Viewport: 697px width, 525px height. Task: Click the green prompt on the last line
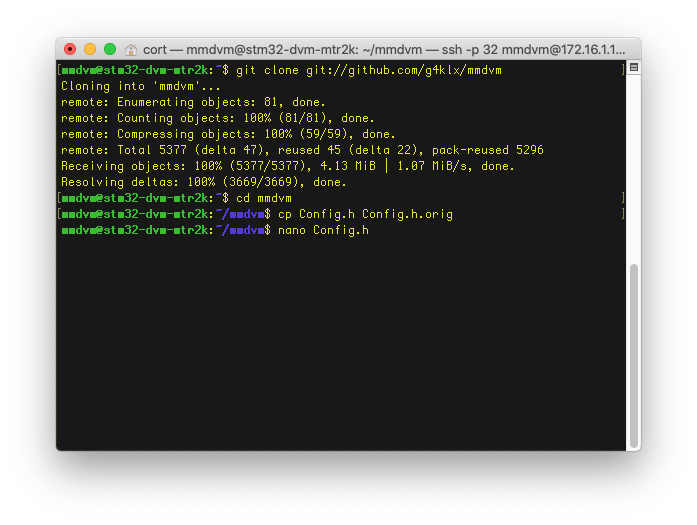(x=137, y=230)
